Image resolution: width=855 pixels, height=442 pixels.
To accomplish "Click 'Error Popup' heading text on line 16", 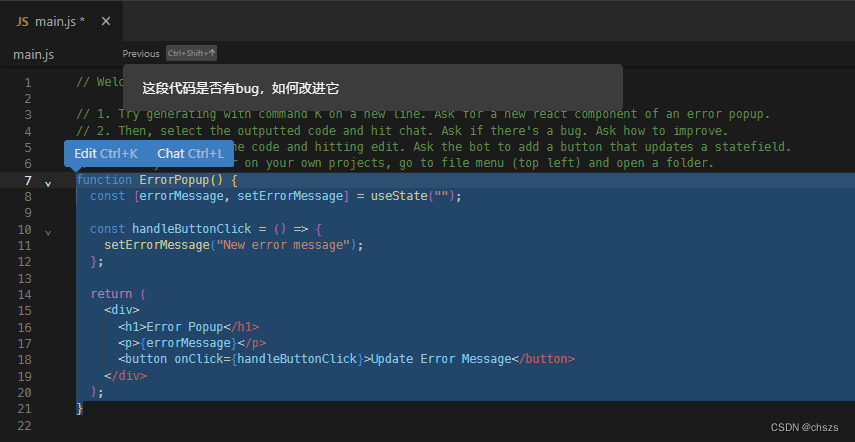I will [185, 326].
